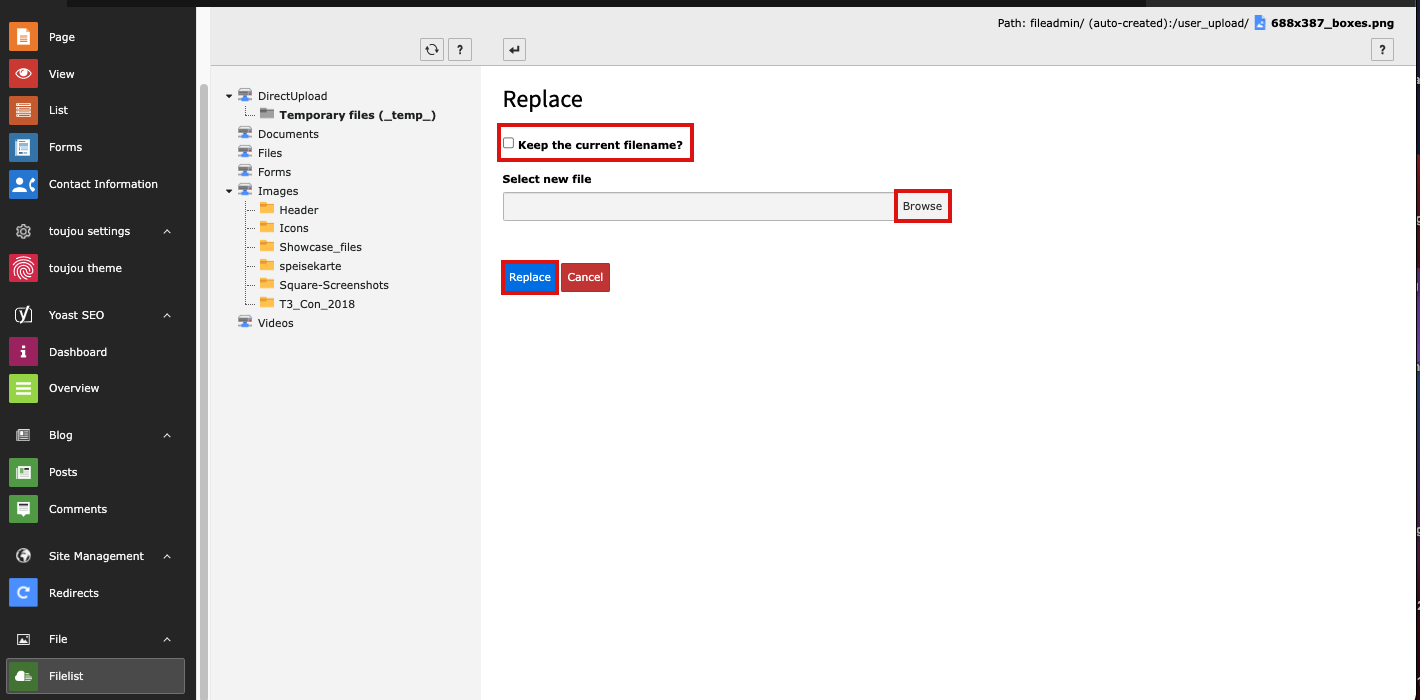
Task: Enable Keep the current filename checkbox
Action: 509,143
